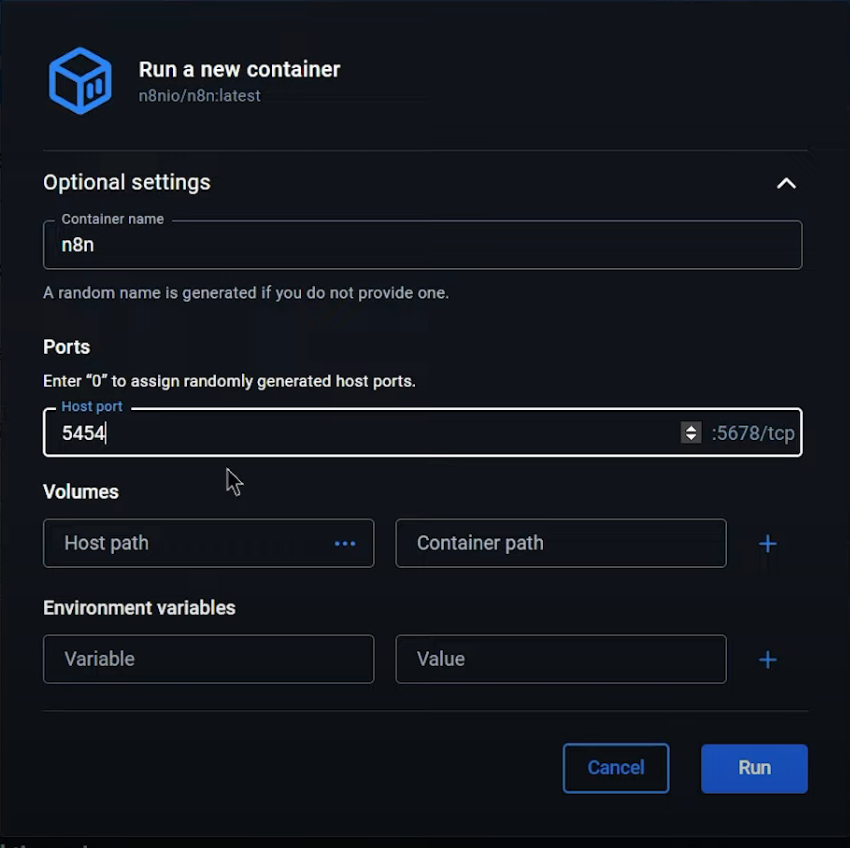Image resolution: width=850 pixels, height=848 pixels.
Task: Cancel the new container dialog
Action: tap(616, 768)
